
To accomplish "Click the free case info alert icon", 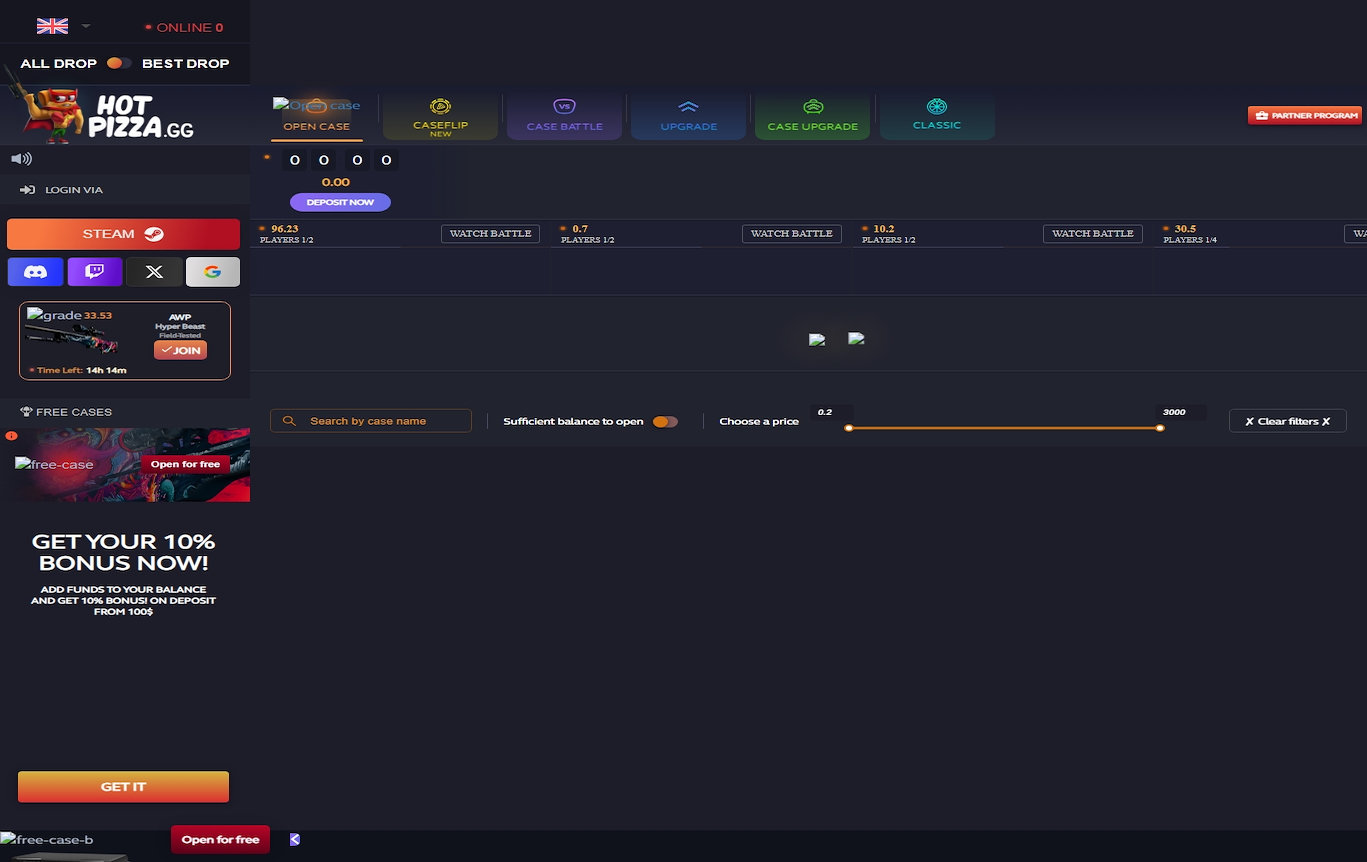I will click(x=11, y=436).
